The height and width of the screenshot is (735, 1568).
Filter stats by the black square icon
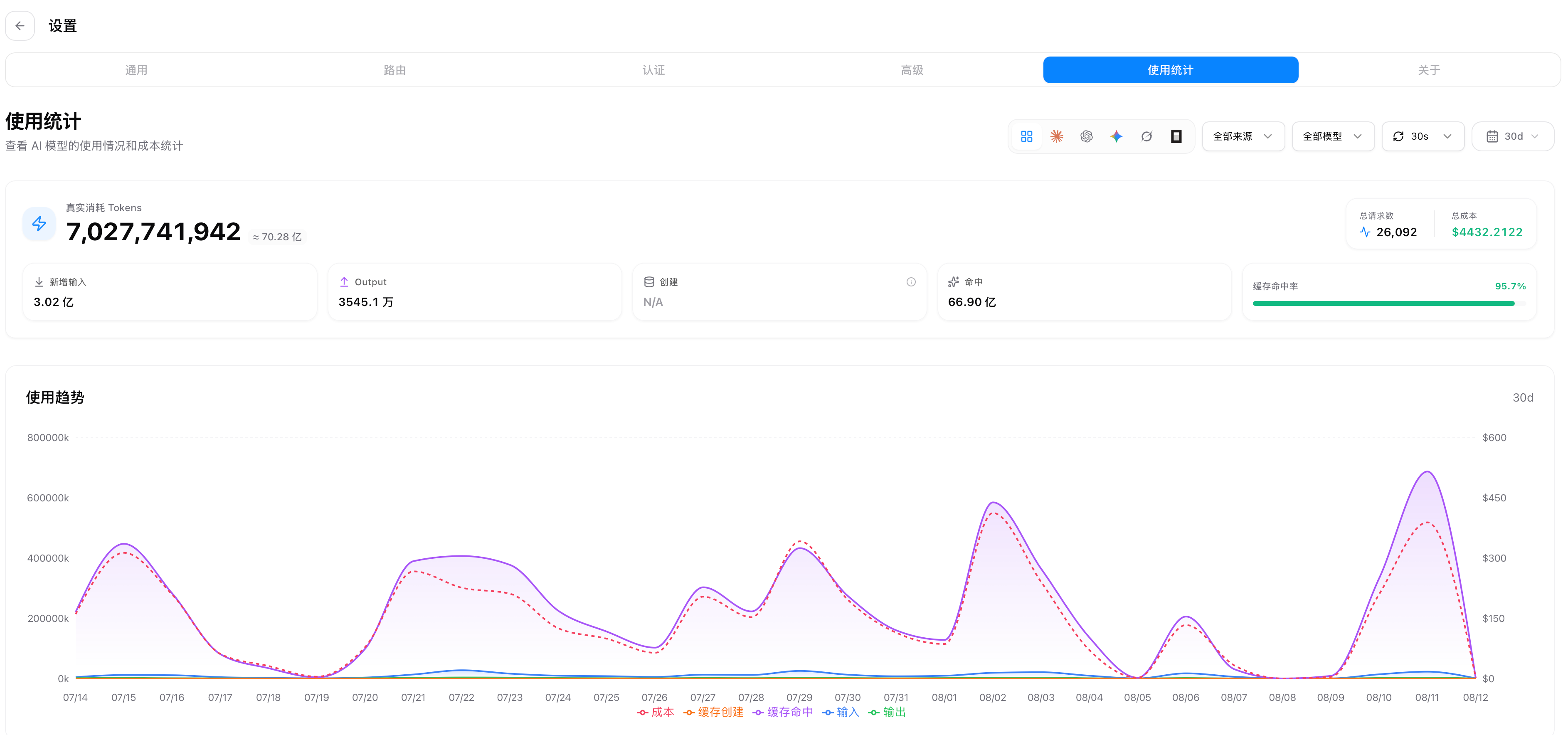[1176, 136]
